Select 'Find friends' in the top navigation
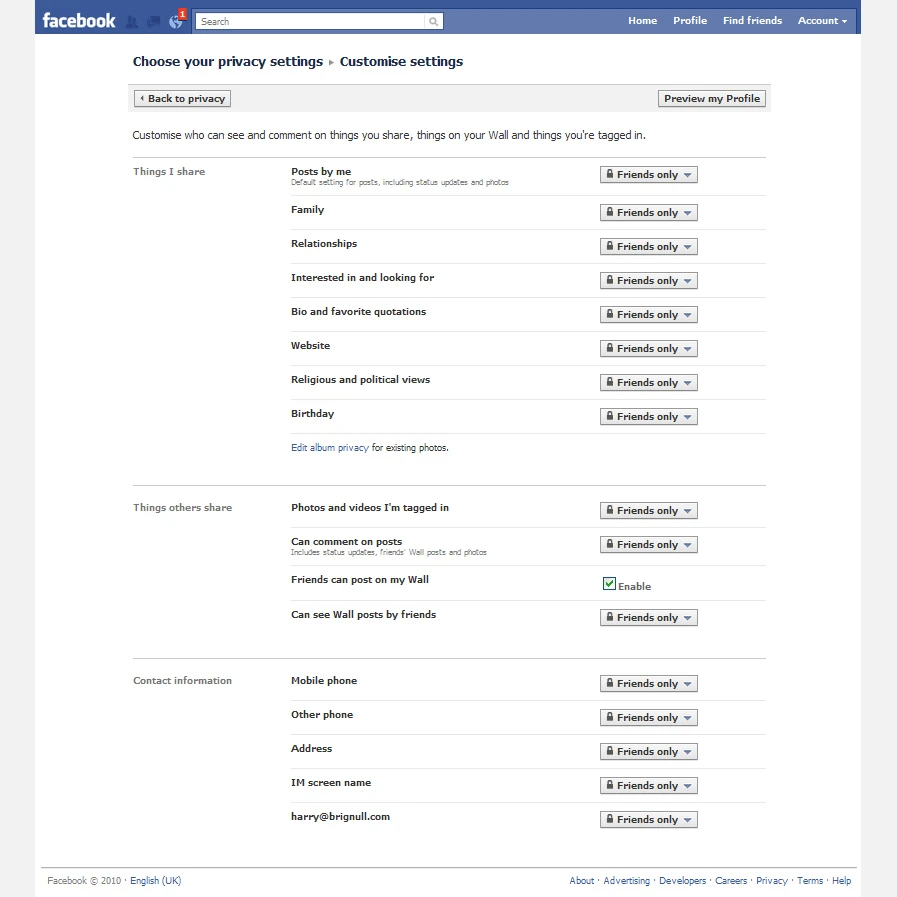This screenshot has width=897, height=897. [752, 21]
